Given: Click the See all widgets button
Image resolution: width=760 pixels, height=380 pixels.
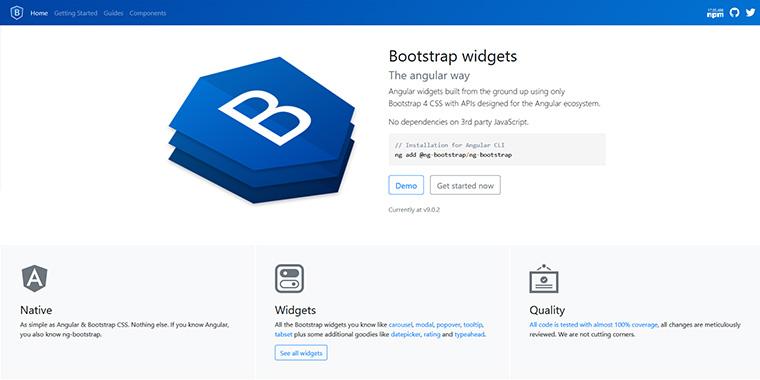Looking at the screenshot, I should [x=301, y=353].
